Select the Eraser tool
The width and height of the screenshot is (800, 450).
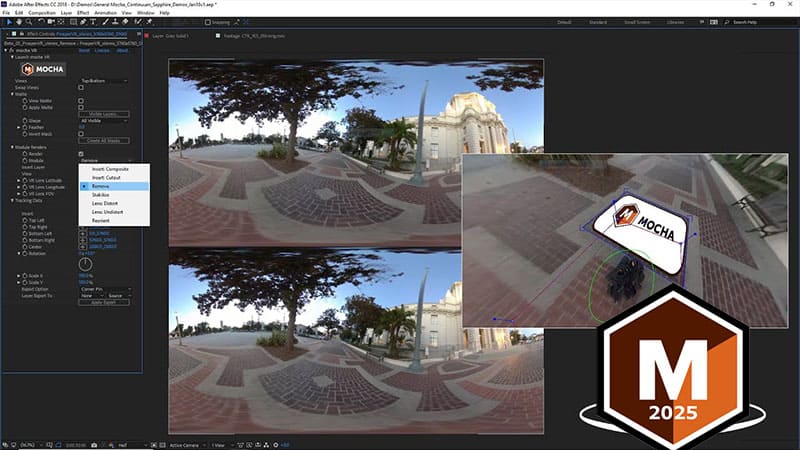tap(125, 22)
